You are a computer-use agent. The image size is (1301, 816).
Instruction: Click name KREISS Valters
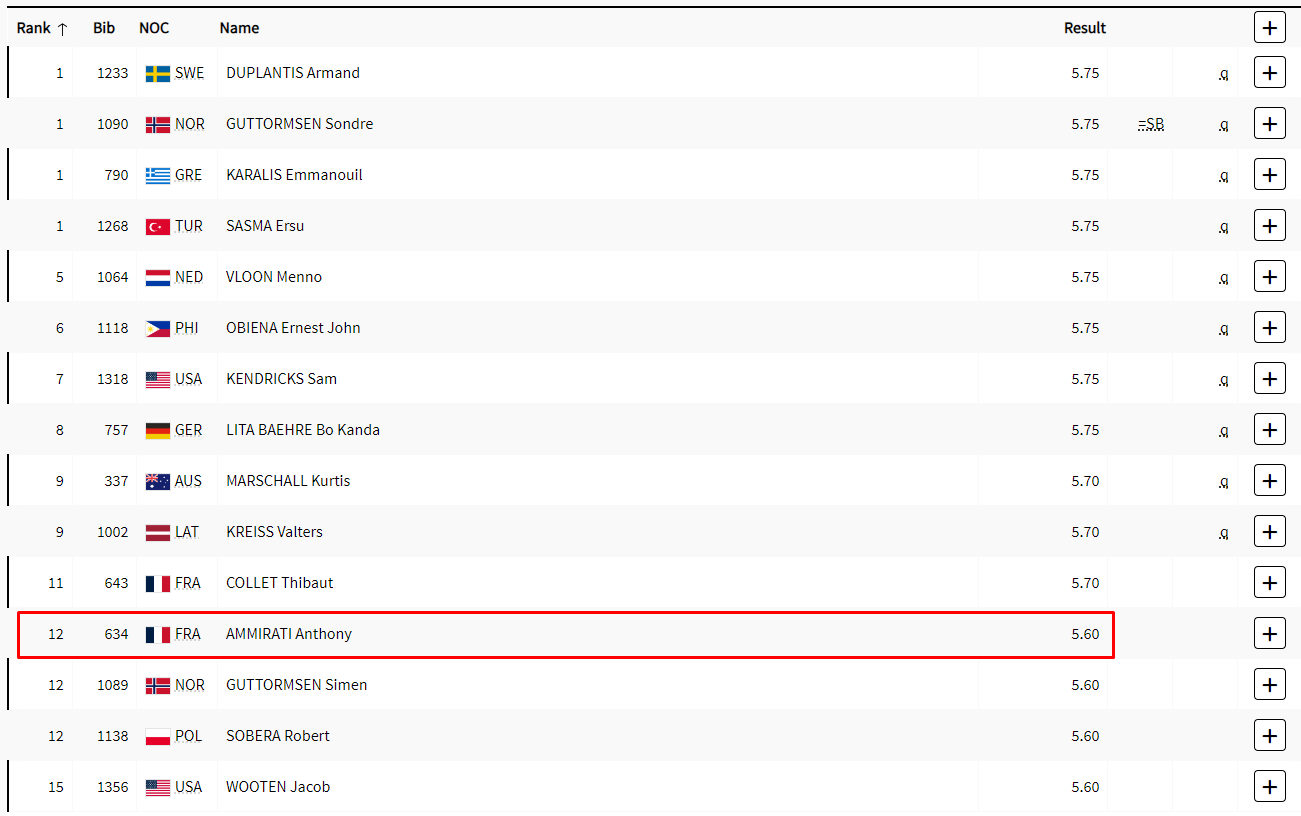point(274,532)
